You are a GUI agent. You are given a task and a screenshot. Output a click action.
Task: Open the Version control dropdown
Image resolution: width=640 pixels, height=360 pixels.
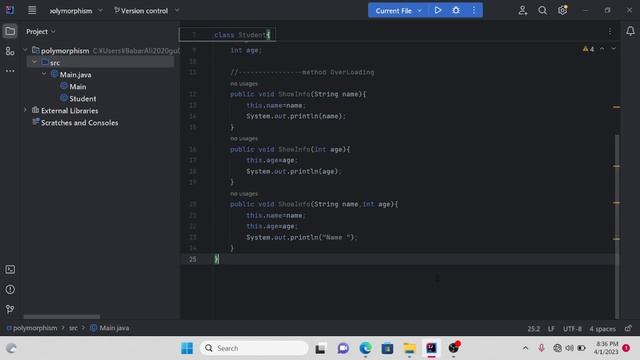[146, 11]
